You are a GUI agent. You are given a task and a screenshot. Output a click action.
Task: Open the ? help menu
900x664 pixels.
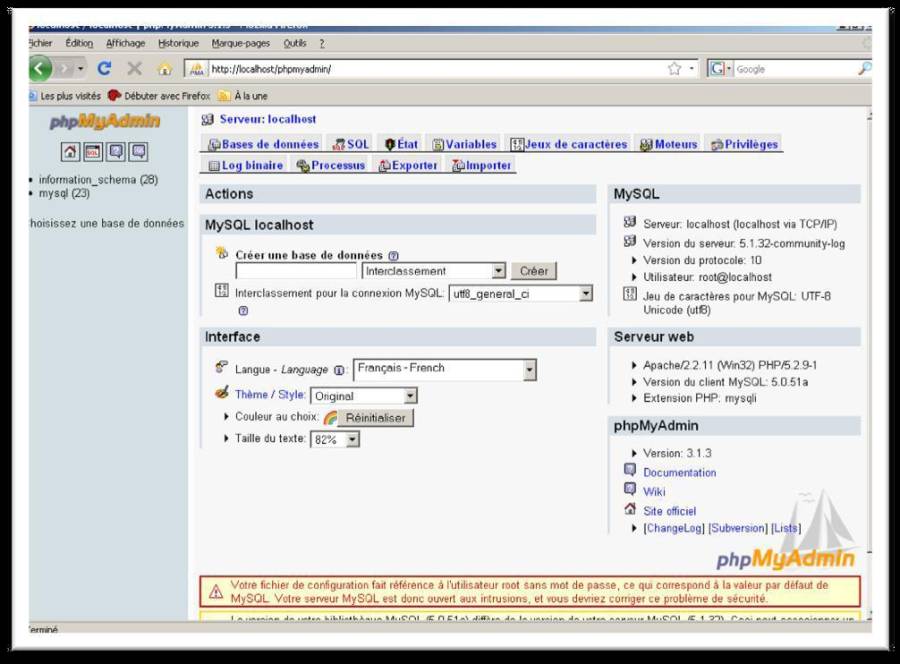322,43
